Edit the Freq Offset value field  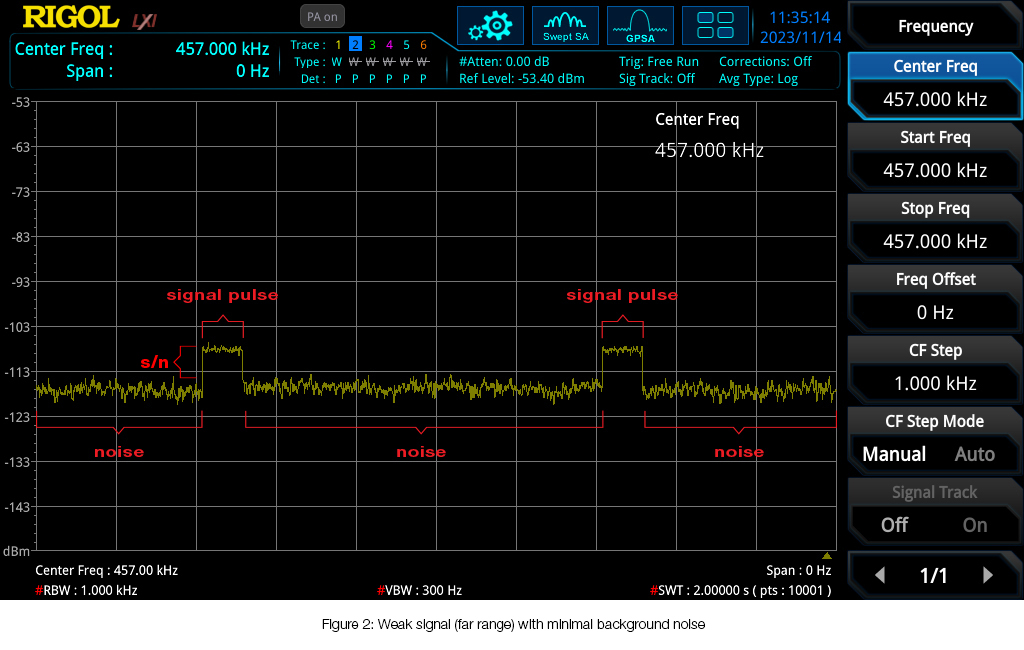pos(935,312)
